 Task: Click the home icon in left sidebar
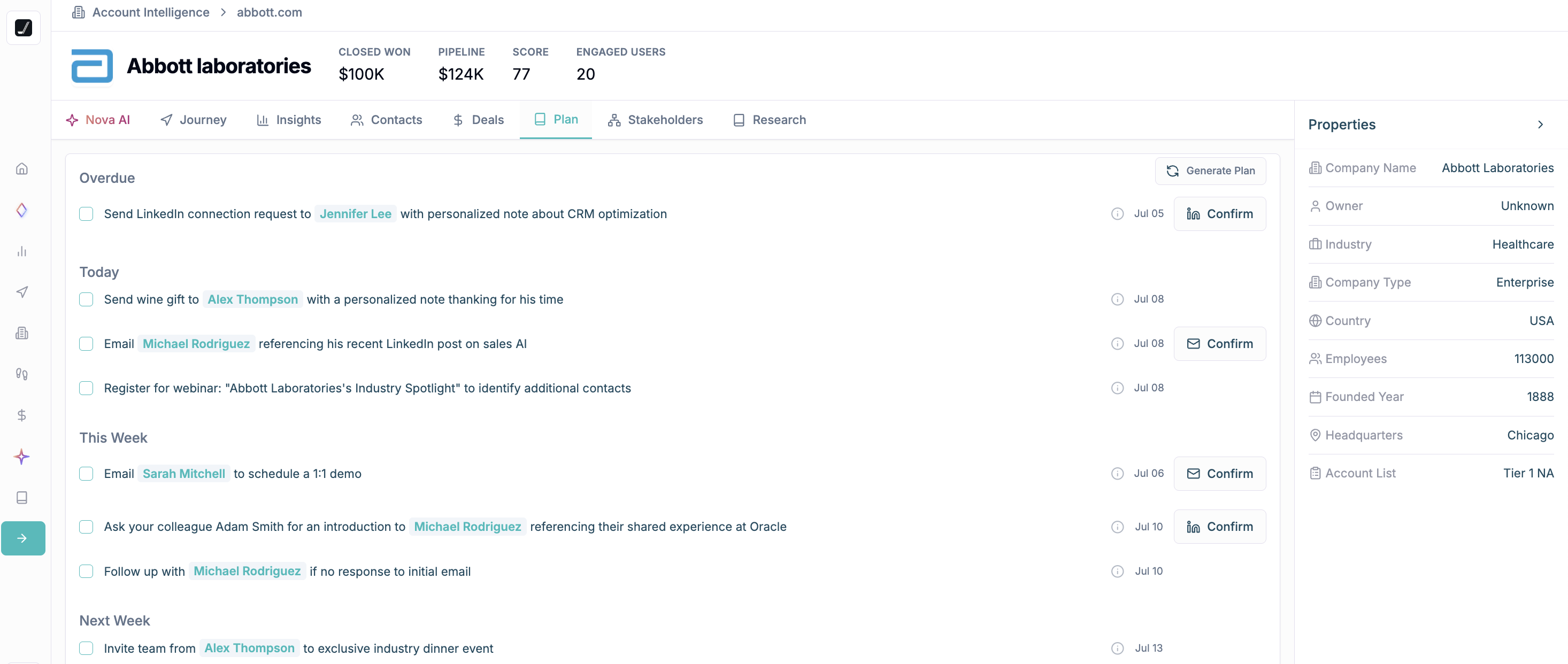pos(22,168)
